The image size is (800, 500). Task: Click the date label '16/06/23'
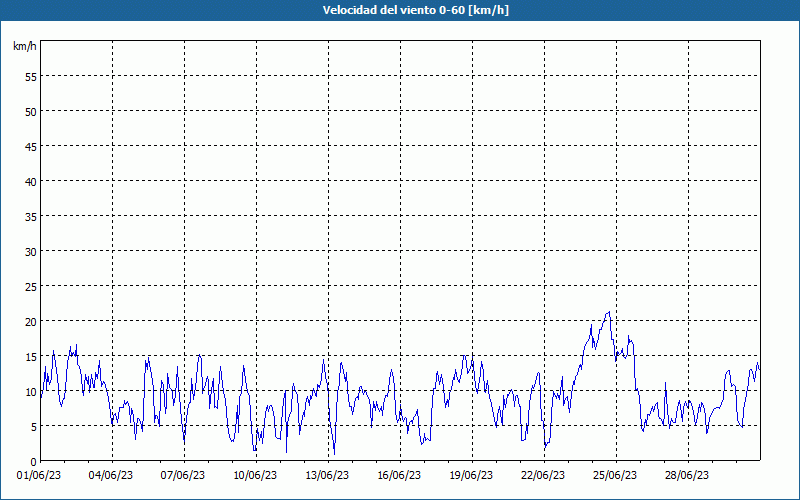pyautogui.click(x=399, y=476)
